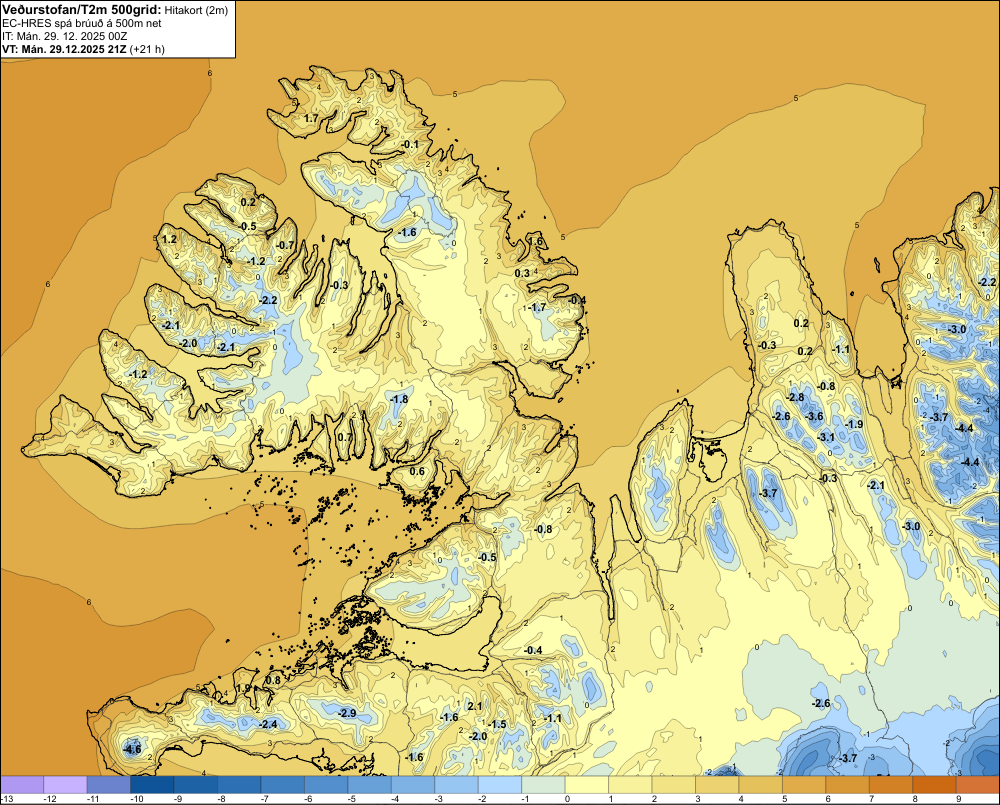Click the '(+21 h)' forecast offset
Viewport: 1000px width, 805px height.
click(x=147, y=49)
